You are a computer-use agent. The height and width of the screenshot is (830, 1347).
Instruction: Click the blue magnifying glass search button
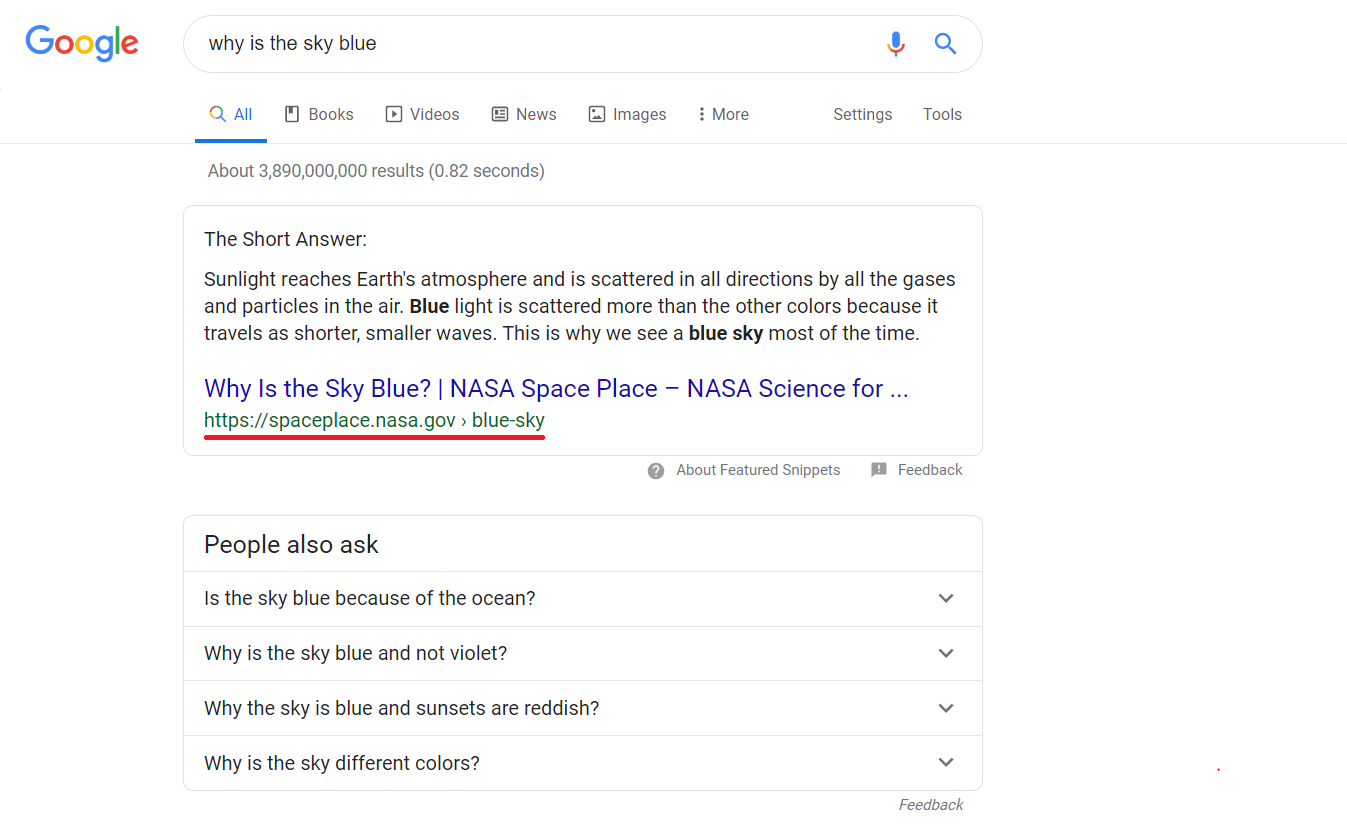pos(945,44)
